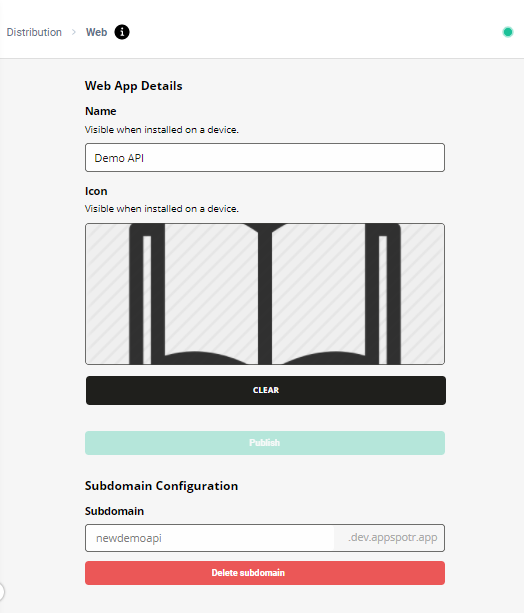Open the Distribution breadcrumb link
524x613 pixels.
point(34,32)
